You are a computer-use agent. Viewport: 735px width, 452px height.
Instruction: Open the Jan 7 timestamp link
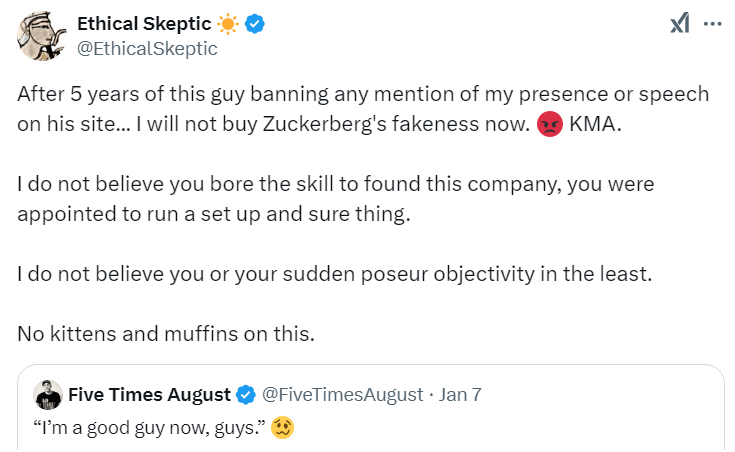tap(460, 395)
